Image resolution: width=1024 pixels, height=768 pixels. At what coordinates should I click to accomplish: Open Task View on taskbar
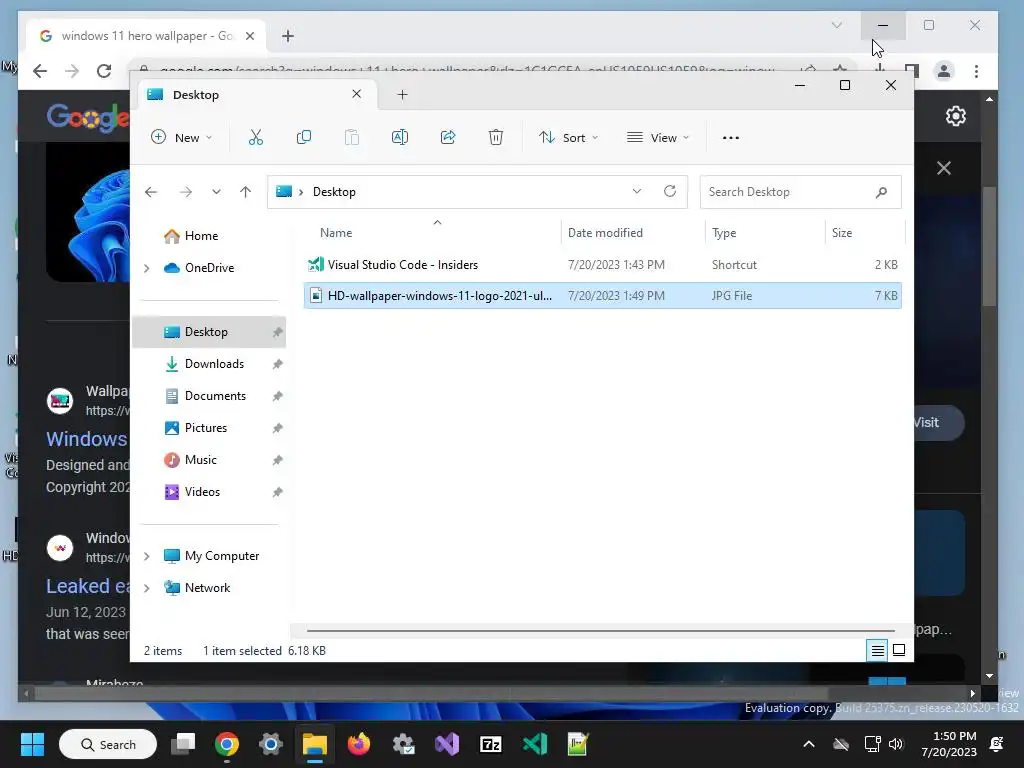[x=184, y=744]
